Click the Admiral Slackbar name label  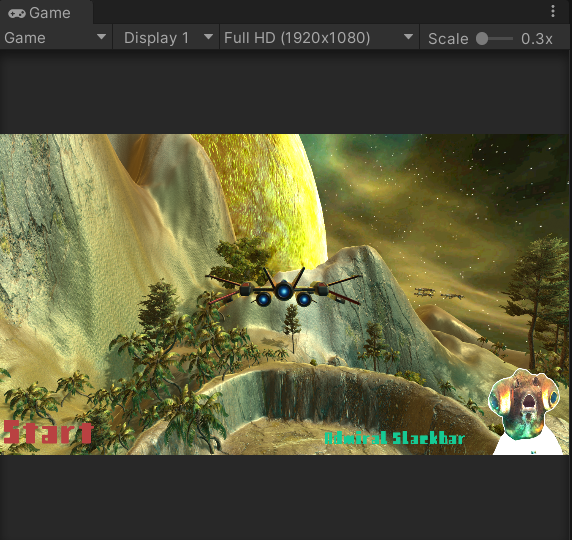click(394, 438)
